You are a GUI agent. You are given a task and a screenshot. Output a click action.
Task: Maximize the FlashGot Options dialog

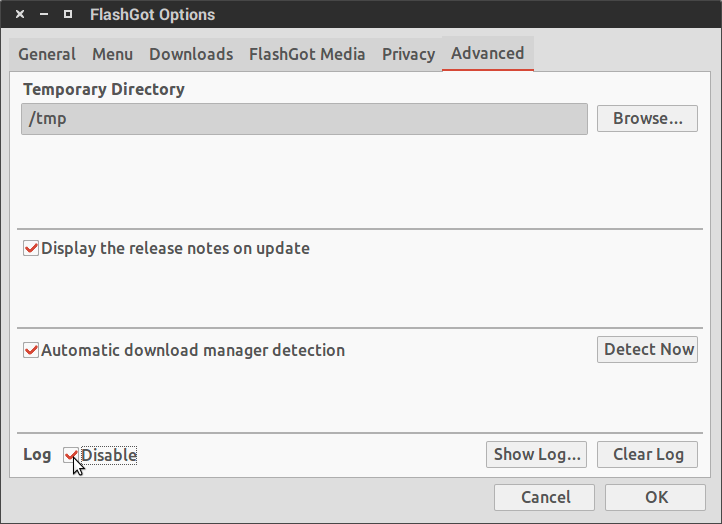68,15
